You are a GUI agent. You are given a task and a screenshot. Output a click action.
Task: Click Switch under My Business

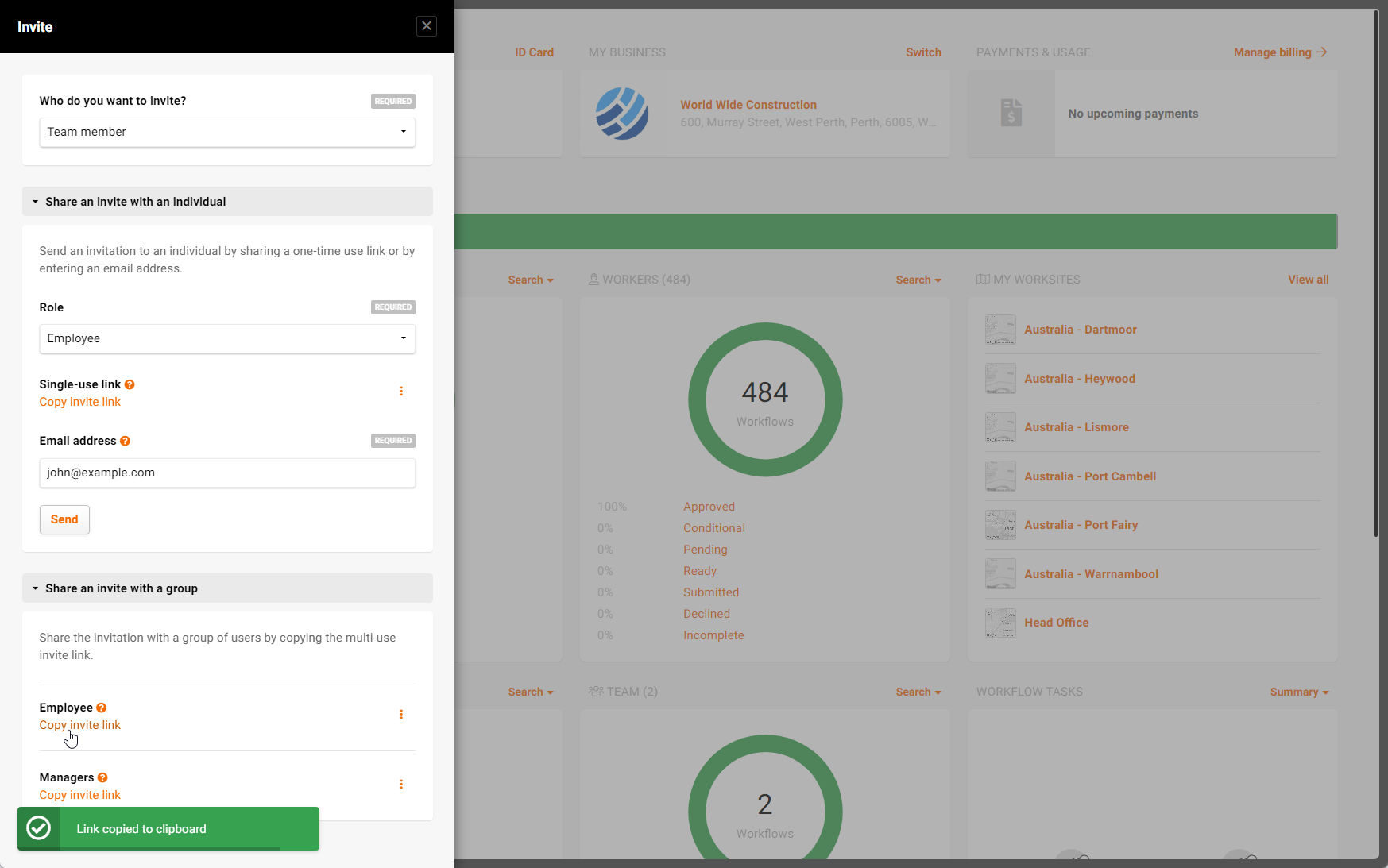click(x=923, y=52)
